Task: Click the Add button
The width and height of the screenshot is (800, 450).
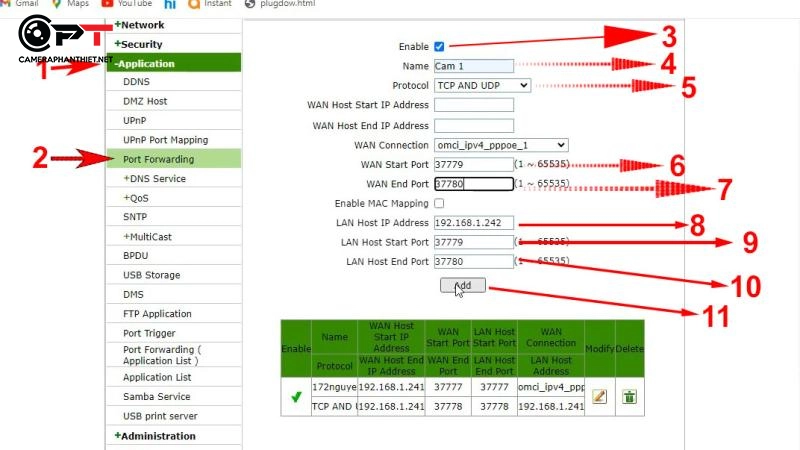Action: click(x=462, y=285)
